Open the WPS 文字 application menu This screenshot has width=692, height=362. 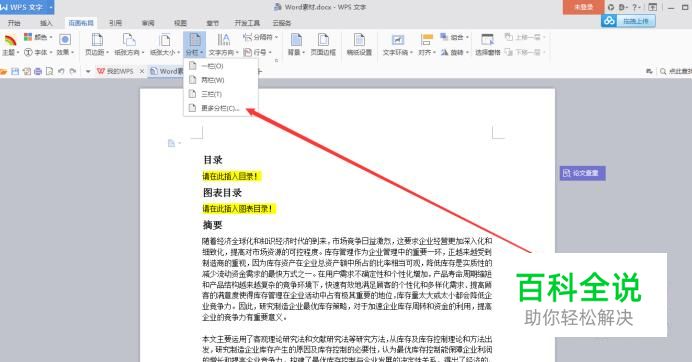[x=27, y=7]
